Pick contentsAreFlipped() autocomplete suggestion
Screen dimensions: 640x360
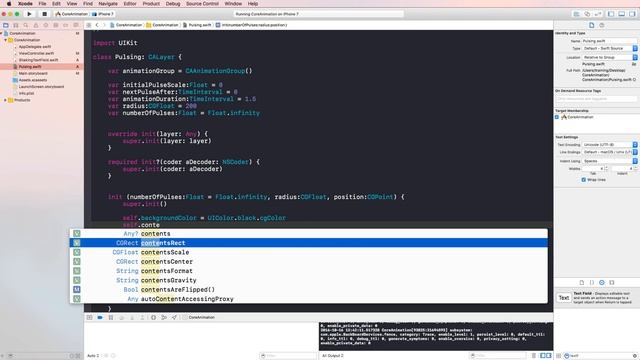[x=309, y=290]
